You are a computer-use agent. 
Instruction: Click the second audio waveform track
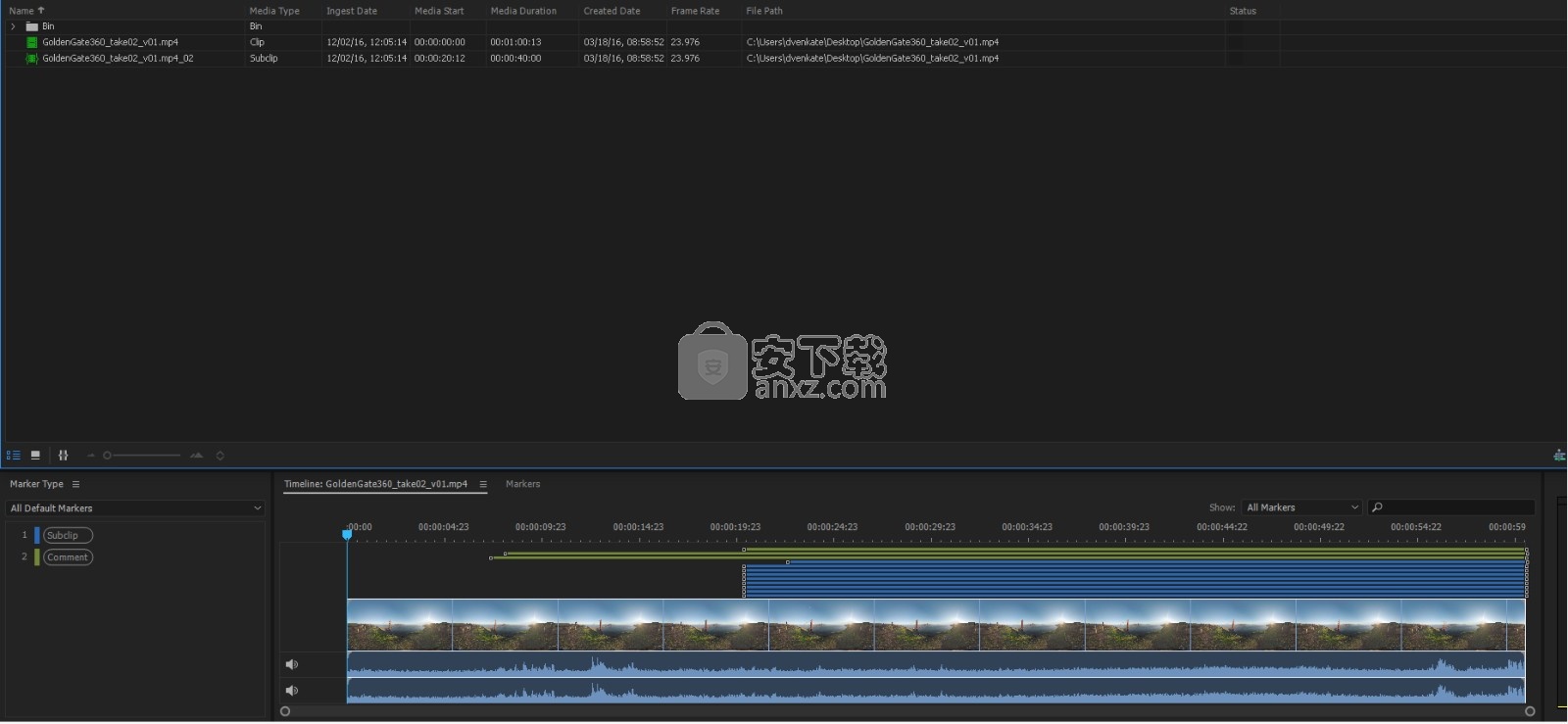(936, 691)
